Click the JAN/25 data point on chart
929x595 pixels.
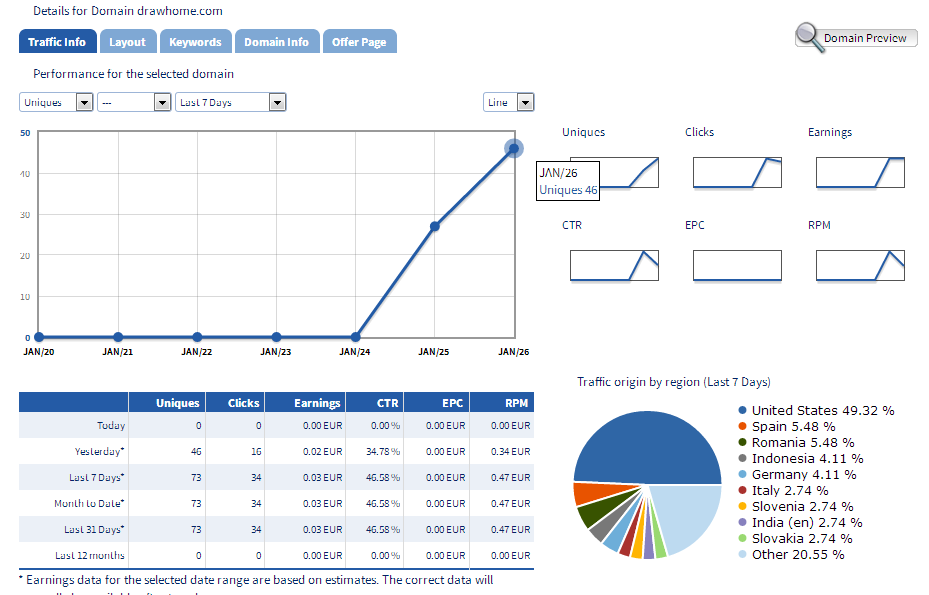435,226
